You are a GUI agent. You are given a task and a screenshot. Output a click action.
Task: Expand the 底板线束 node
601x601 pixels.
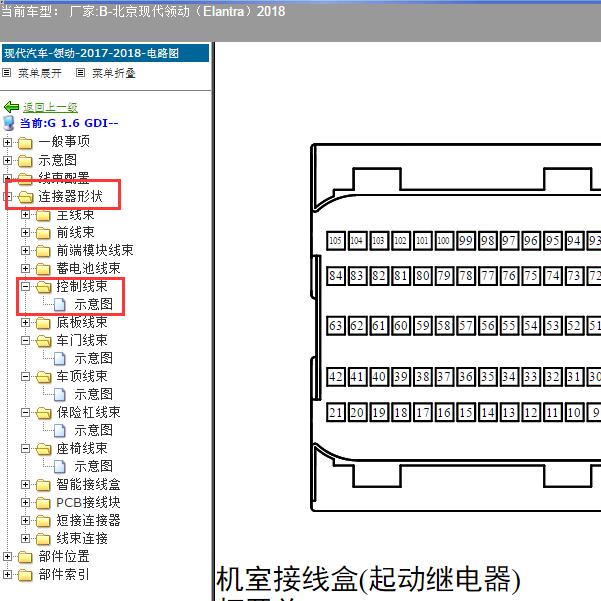25,322
